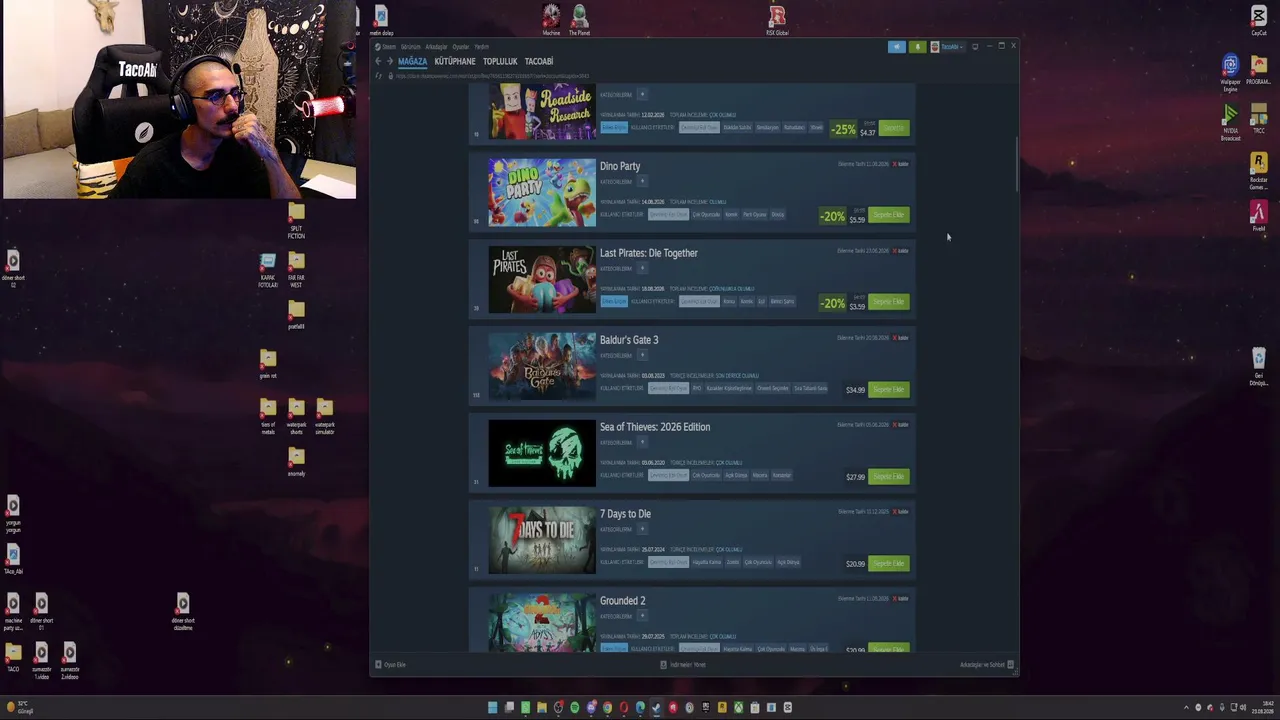Open the 7 Days to Die cover thumbnail
The width and height of the screenshot is (1280, 720).
tap(542, 541)
